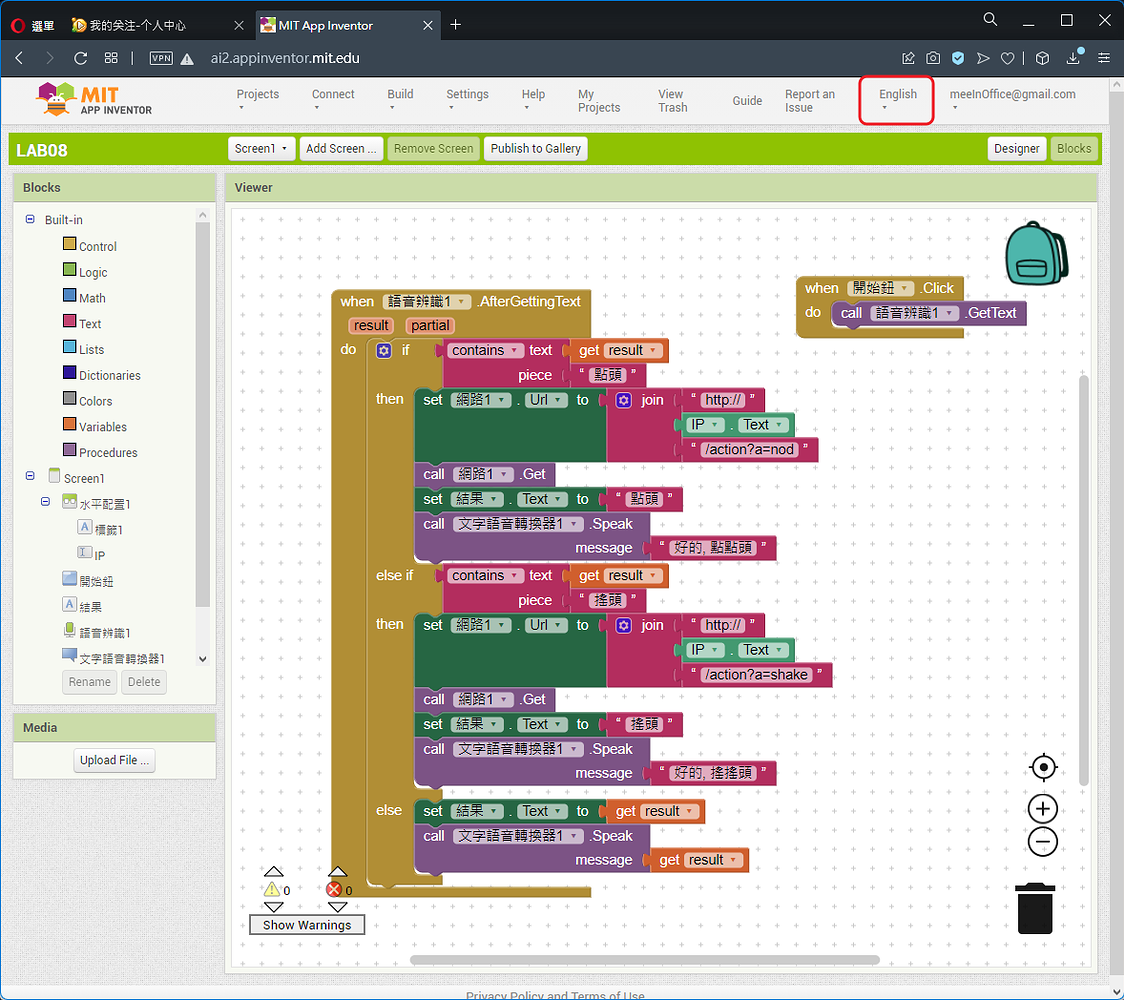Zoom out using the minus icon
The width and height of the screenshot is (1124, 1000).
coord(1043,841)
